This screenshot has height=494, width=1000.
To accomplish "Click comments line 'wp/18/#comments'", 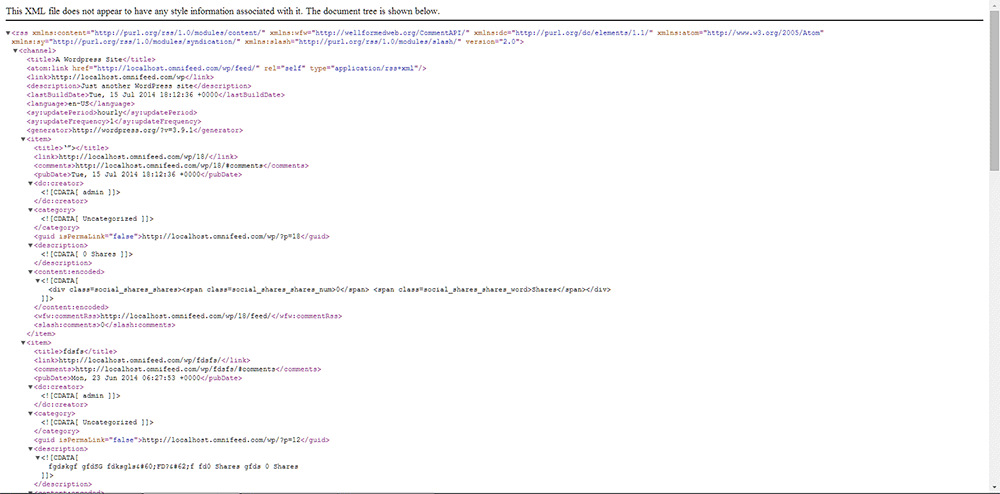I will (x=171, y=166).
